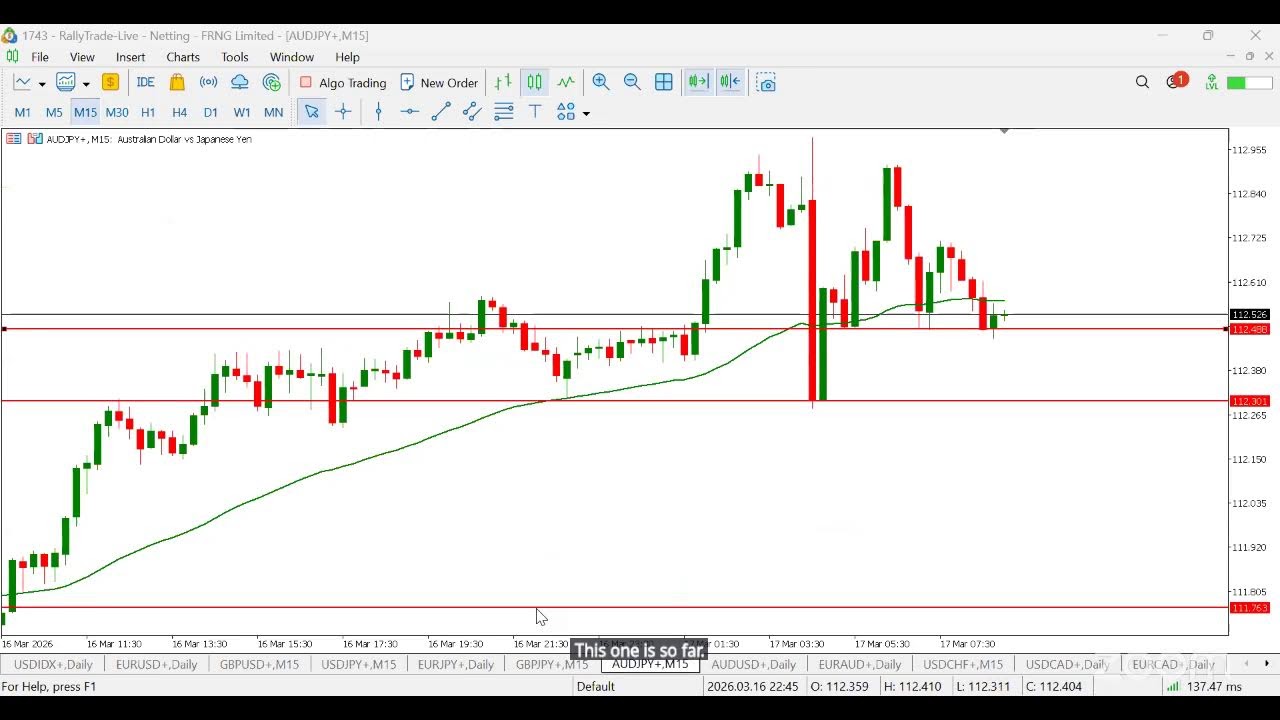This screenshot has height=720, width=1280.
Task: Open the Tools menu
Action: [x=235, y=57]
